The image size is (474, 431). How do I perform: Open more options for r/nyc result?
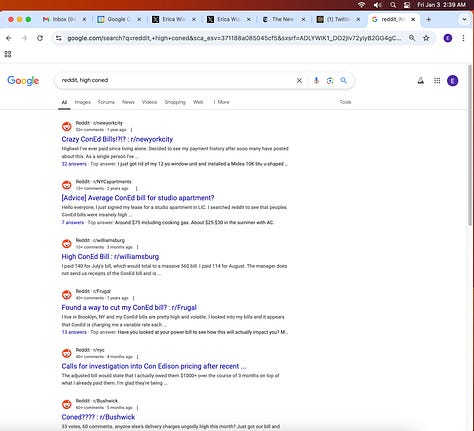click(x=137, y=357)
